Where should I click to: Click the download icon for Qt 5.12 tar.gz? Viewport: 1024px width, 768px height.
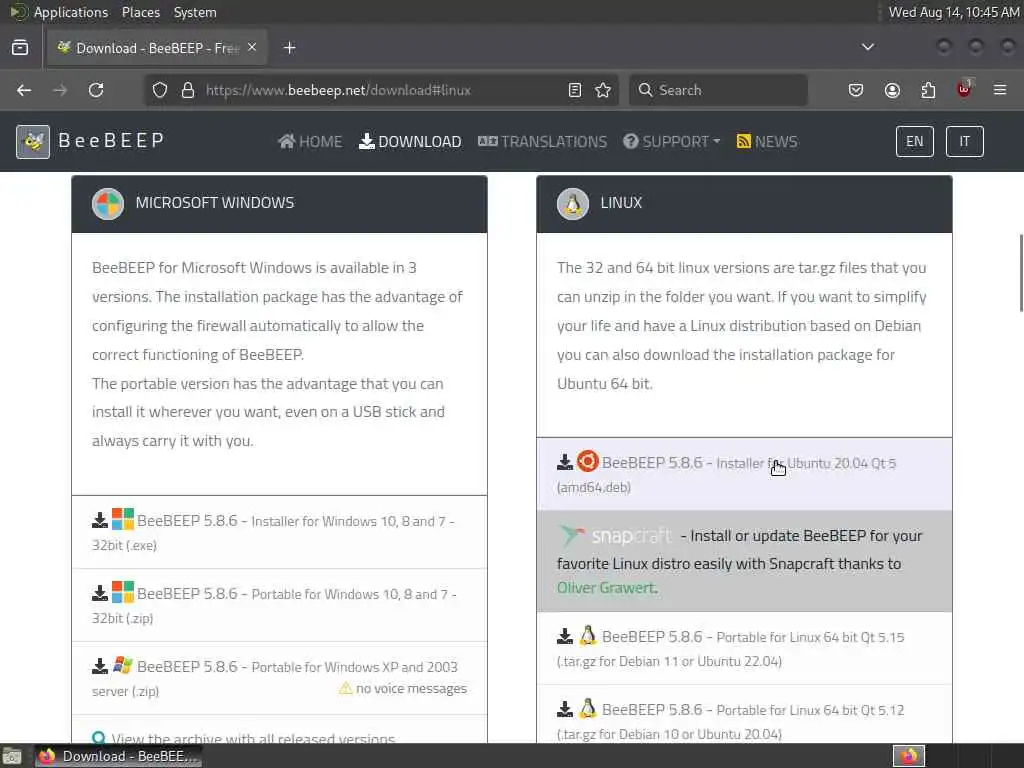565,709
